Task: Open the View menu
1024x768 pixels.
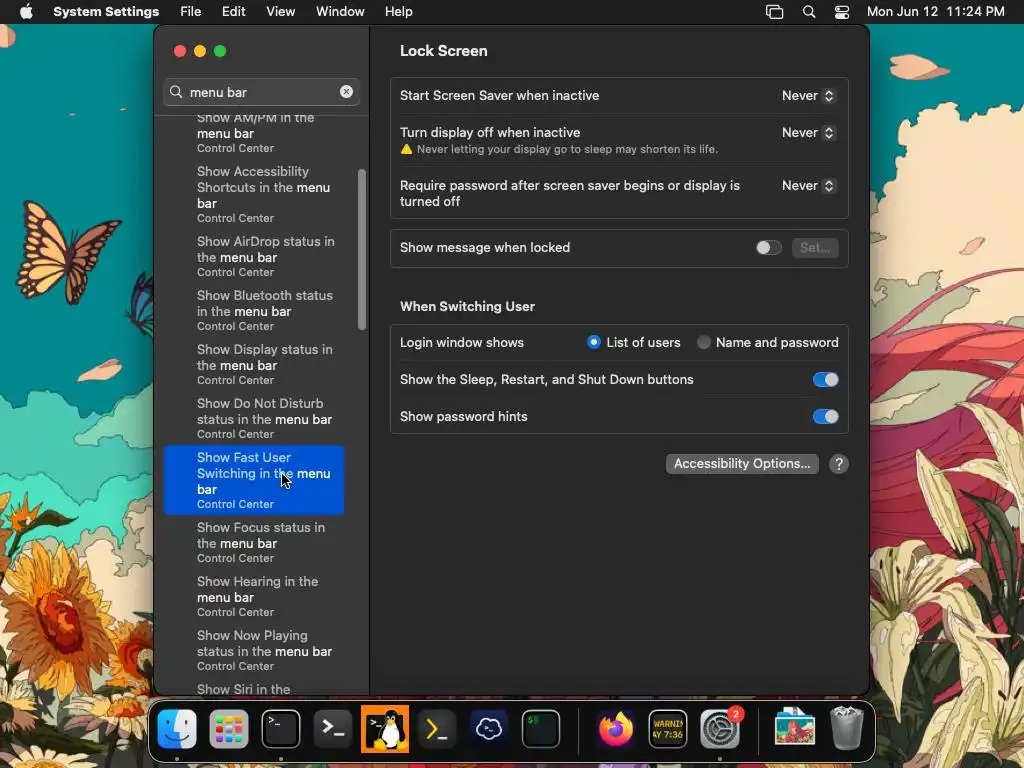Action: click(281, 12)
